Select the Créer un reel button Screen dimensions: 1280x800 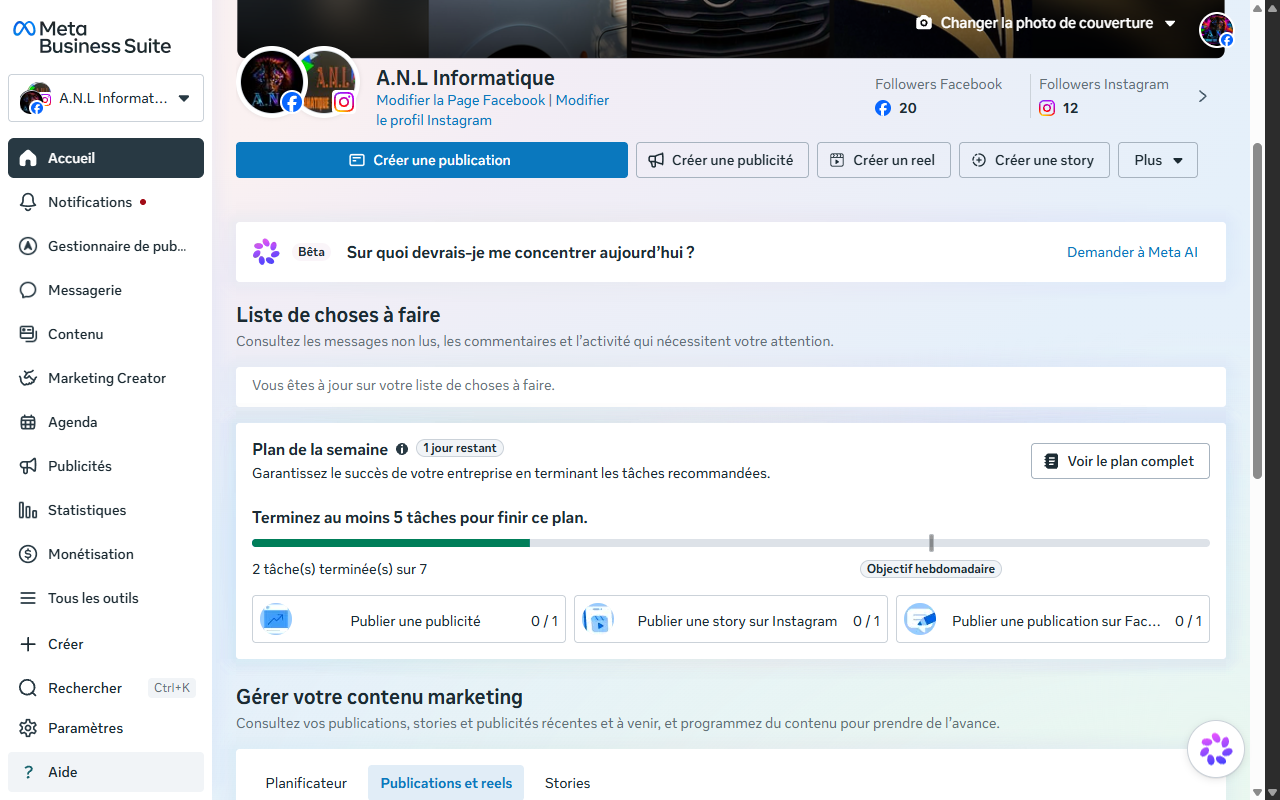pos(884,160)
